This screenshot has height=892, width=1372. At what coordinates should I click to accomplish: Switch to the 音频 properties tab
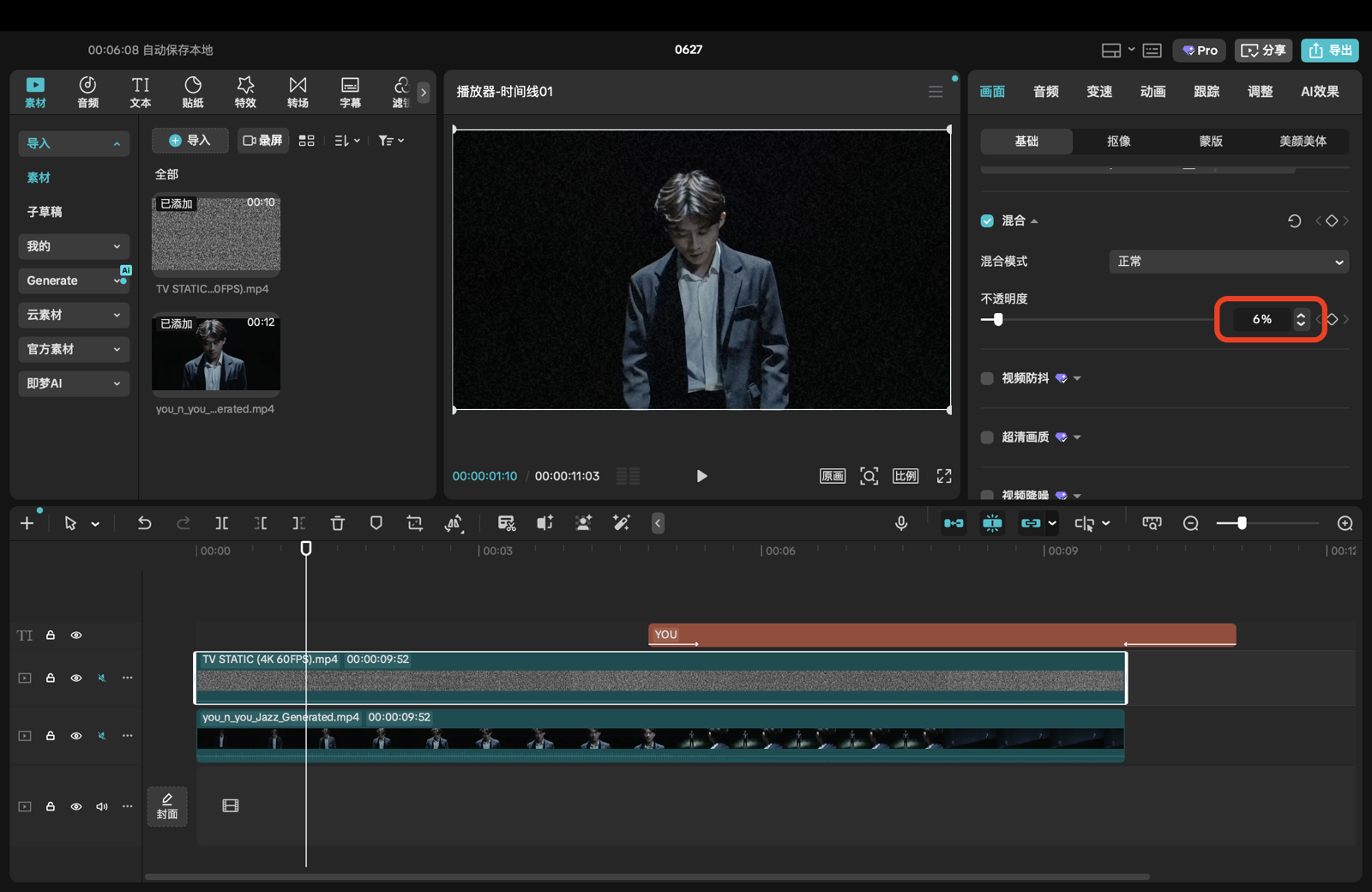[x=1045, y=92]
